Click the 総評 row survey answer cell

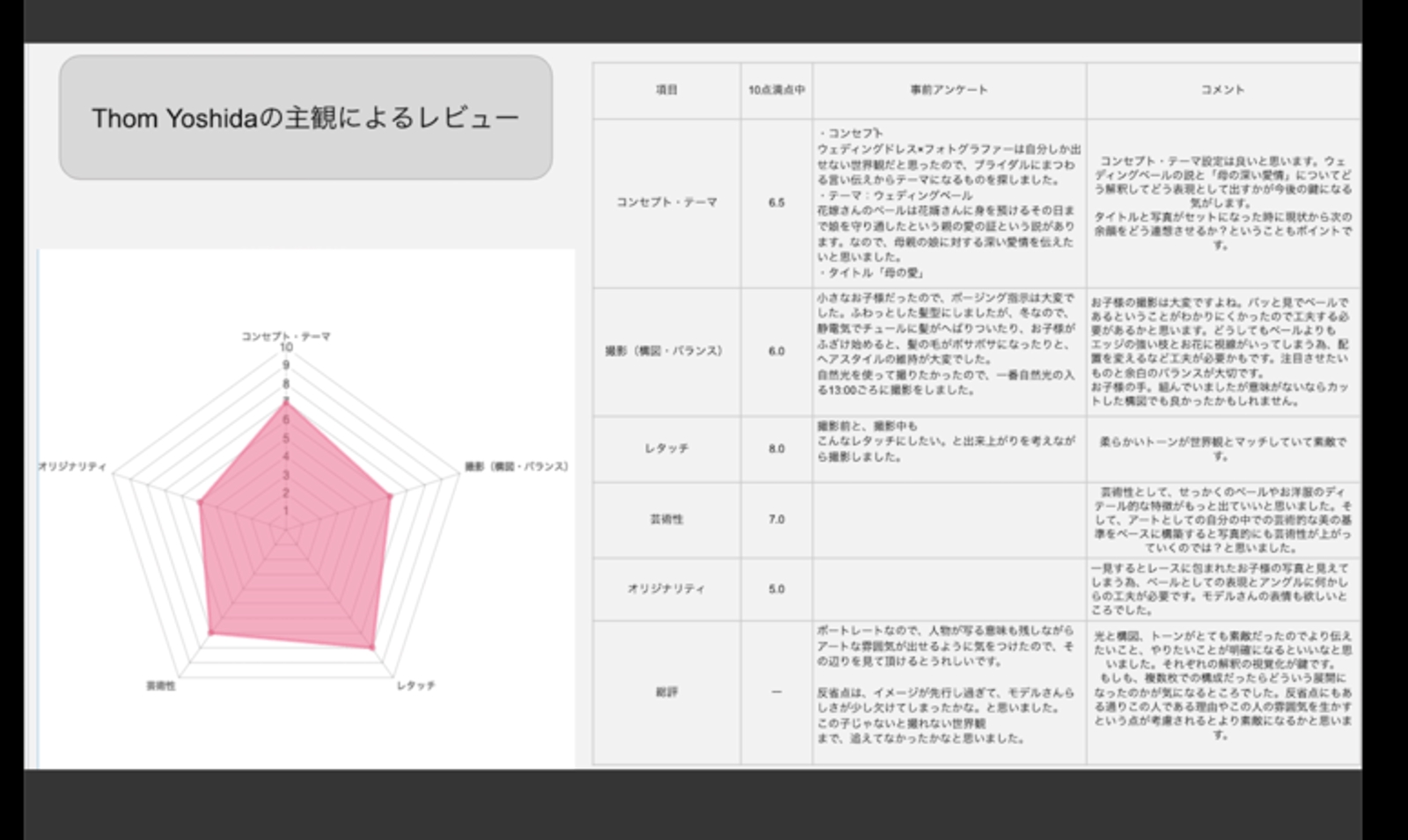coord(949,692)
